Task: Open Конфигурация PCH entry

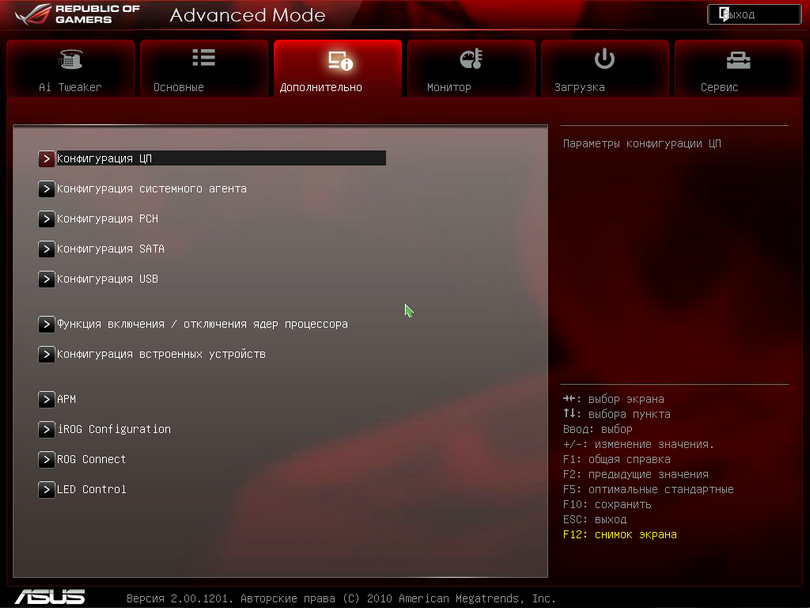Action: pos(107,219)
